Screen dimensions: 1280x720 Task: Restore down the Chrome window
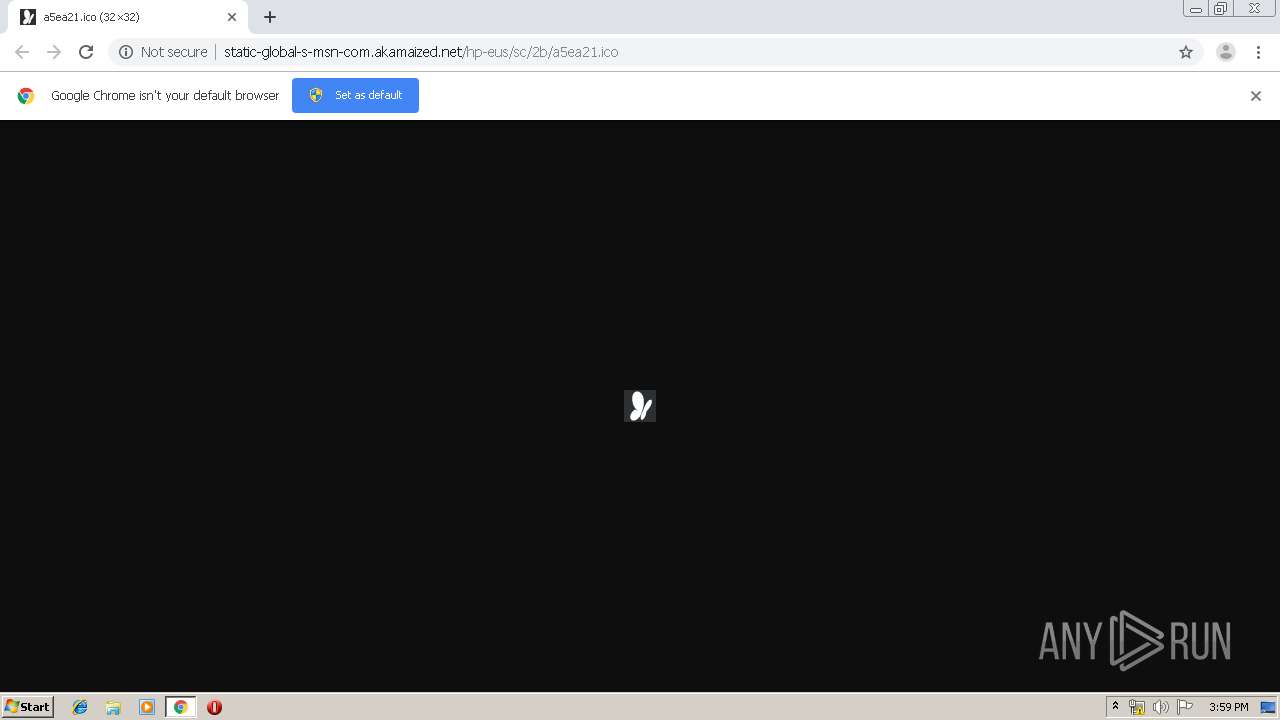pyautogui.click(x=1221, y=9)
